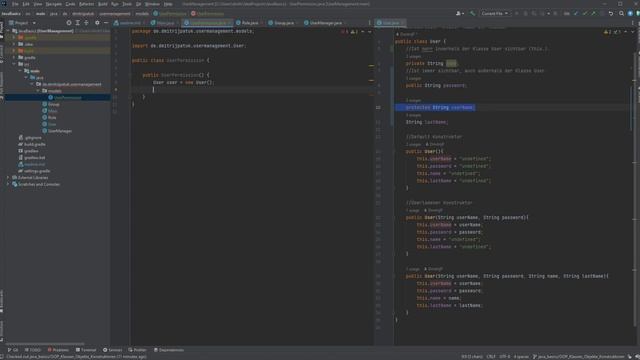Click the Git branch widget in status bar
The height and width of the screenshot is (360, 640).
click(578, 357)
